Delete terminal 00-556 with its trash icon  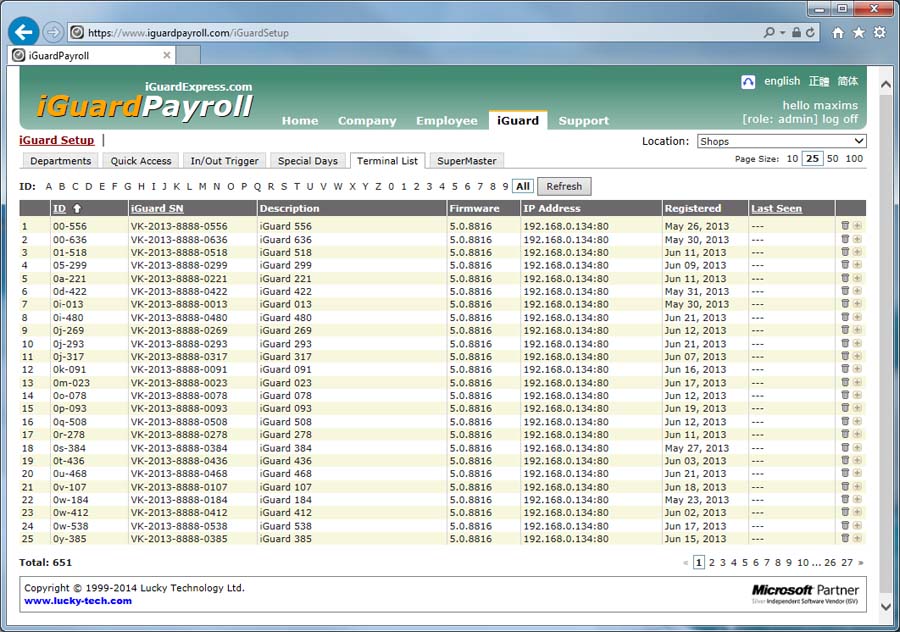tap(845, 225)
